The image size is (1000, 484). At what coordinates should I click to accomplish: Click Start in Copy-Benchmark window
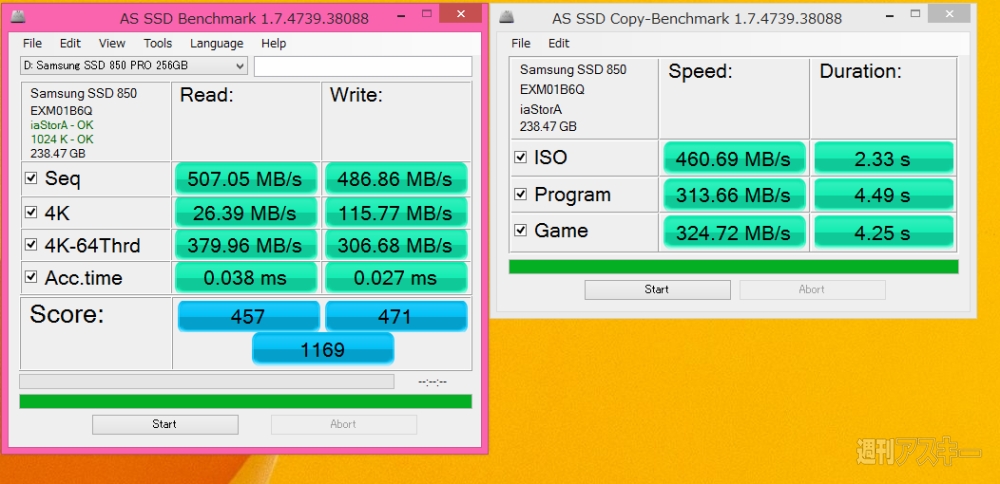click(x=657, y=290)
